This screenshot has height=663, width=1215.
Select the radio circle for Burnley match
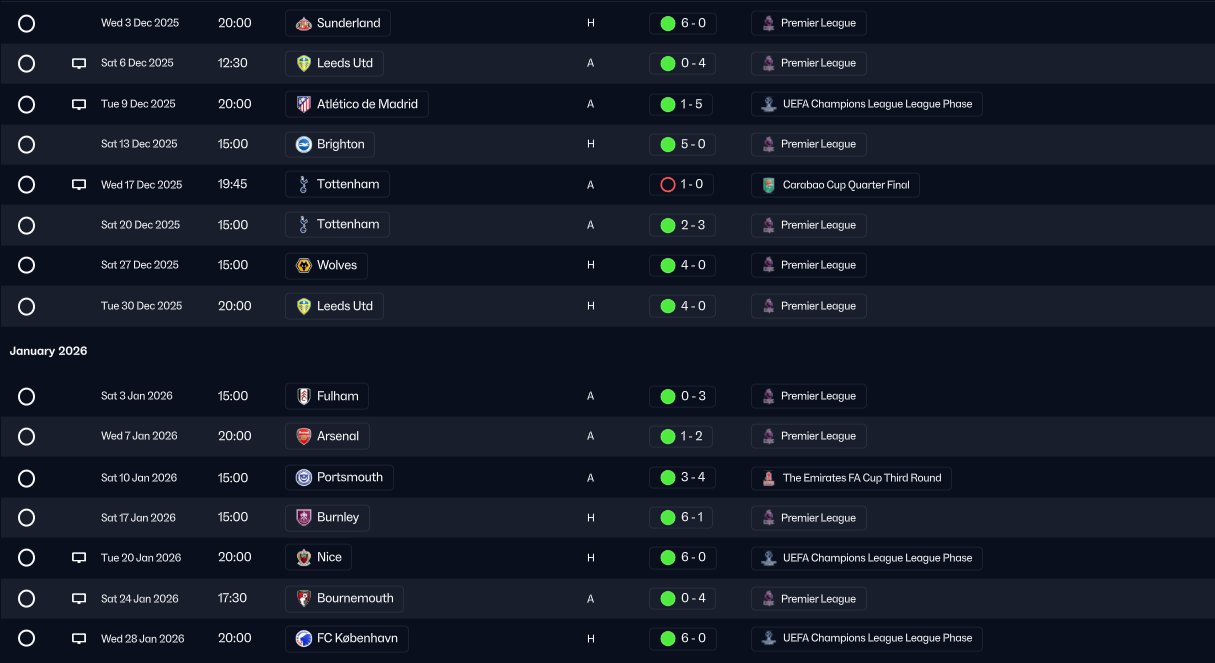pos(27,517)
